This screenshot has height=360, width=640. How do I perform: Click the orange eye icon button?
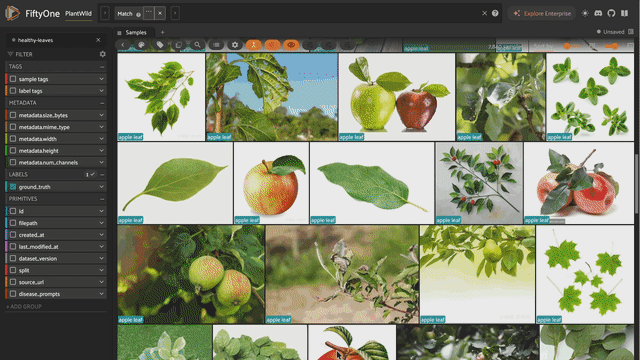pos(291,45)
